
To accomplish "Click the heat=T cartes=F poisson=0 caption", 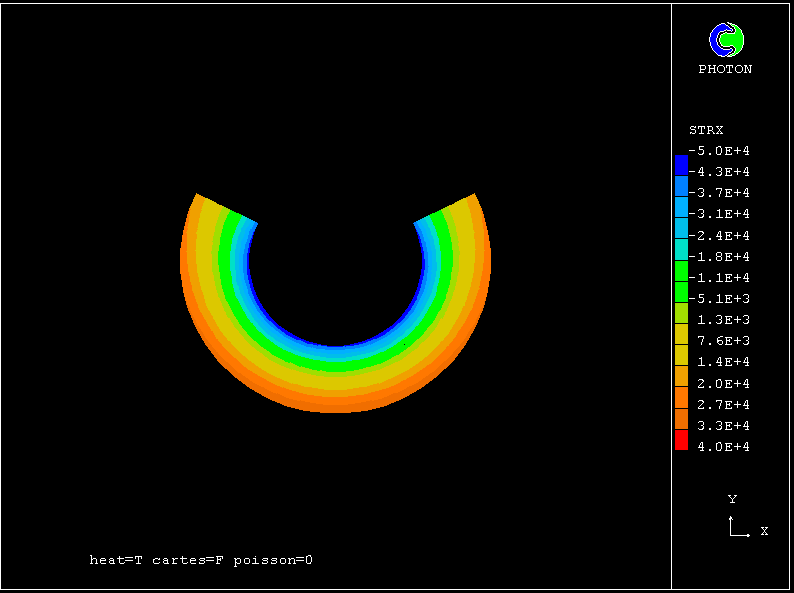I will click(x=201, y=560).
